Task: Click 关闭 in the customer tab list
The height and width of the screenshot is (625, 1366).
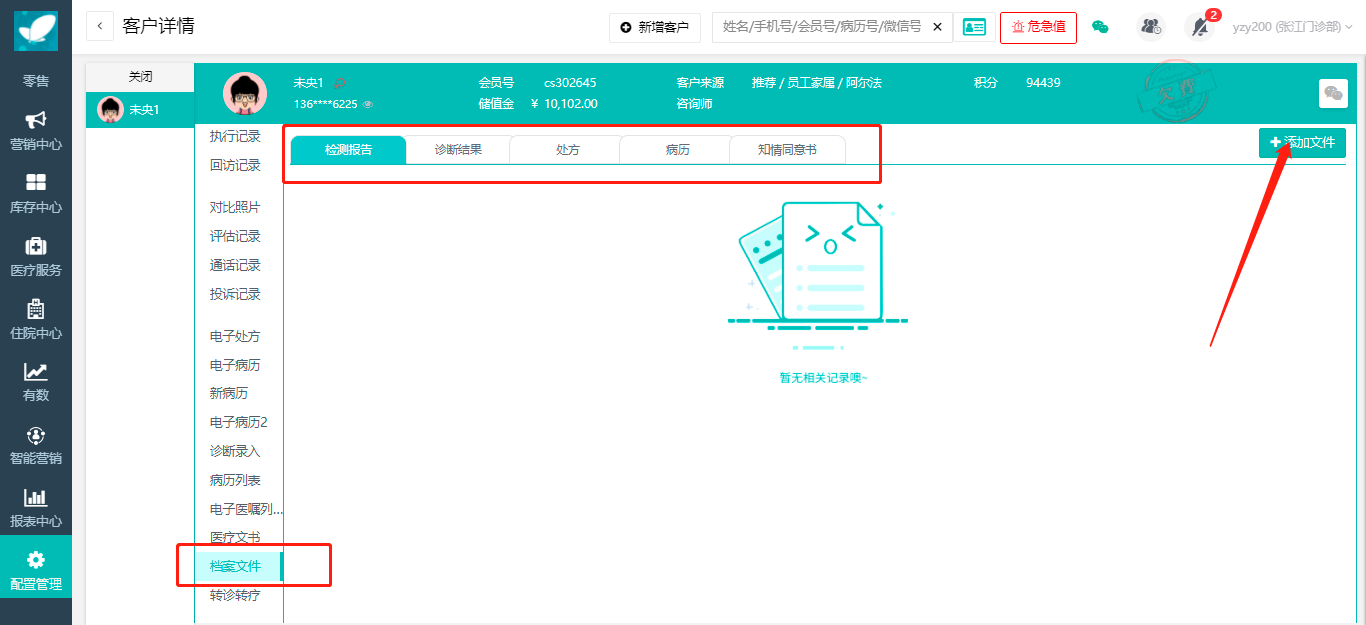Action: 141,76
